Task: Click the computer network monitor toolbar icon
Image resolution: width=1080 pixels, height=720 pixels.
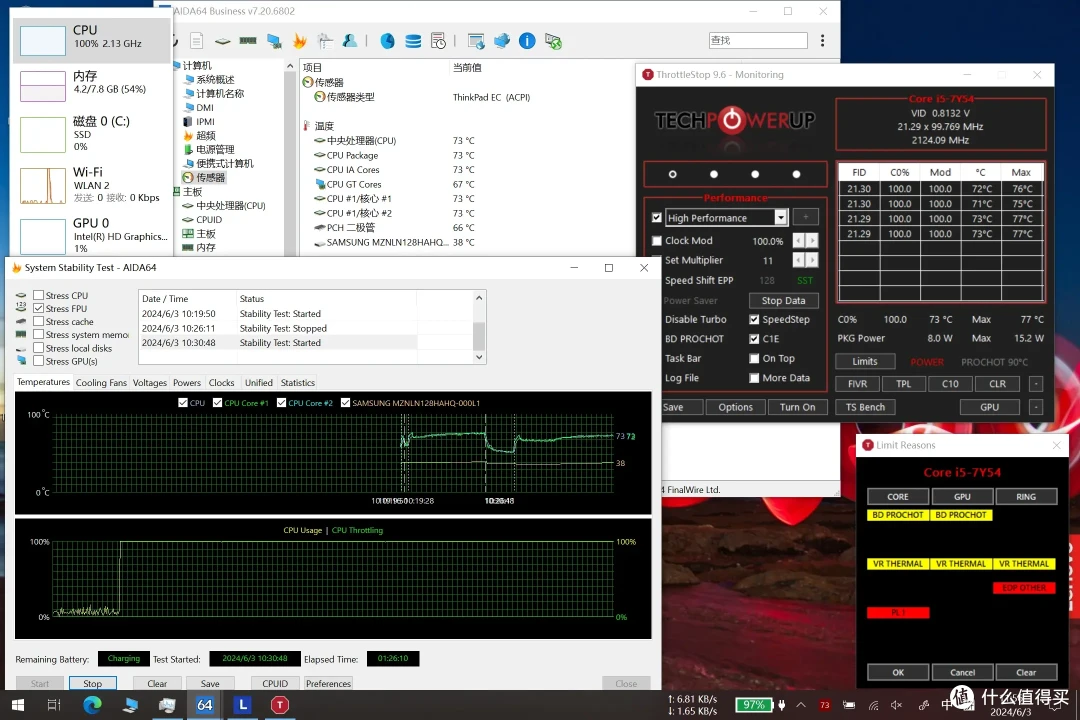Action: click(x=274, y=41)
